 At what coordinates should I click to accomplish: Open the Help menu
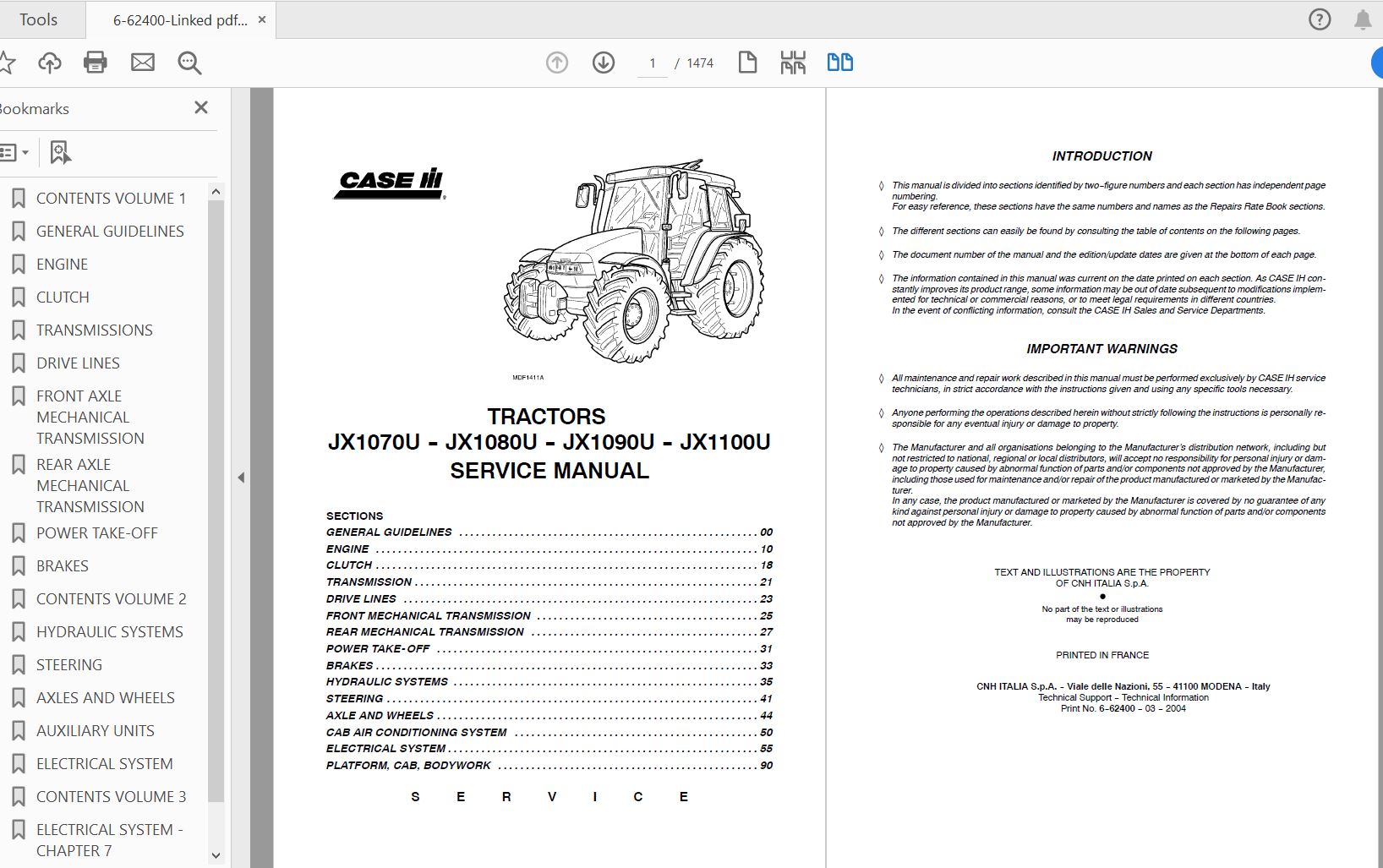click(x=1319, y=19)
